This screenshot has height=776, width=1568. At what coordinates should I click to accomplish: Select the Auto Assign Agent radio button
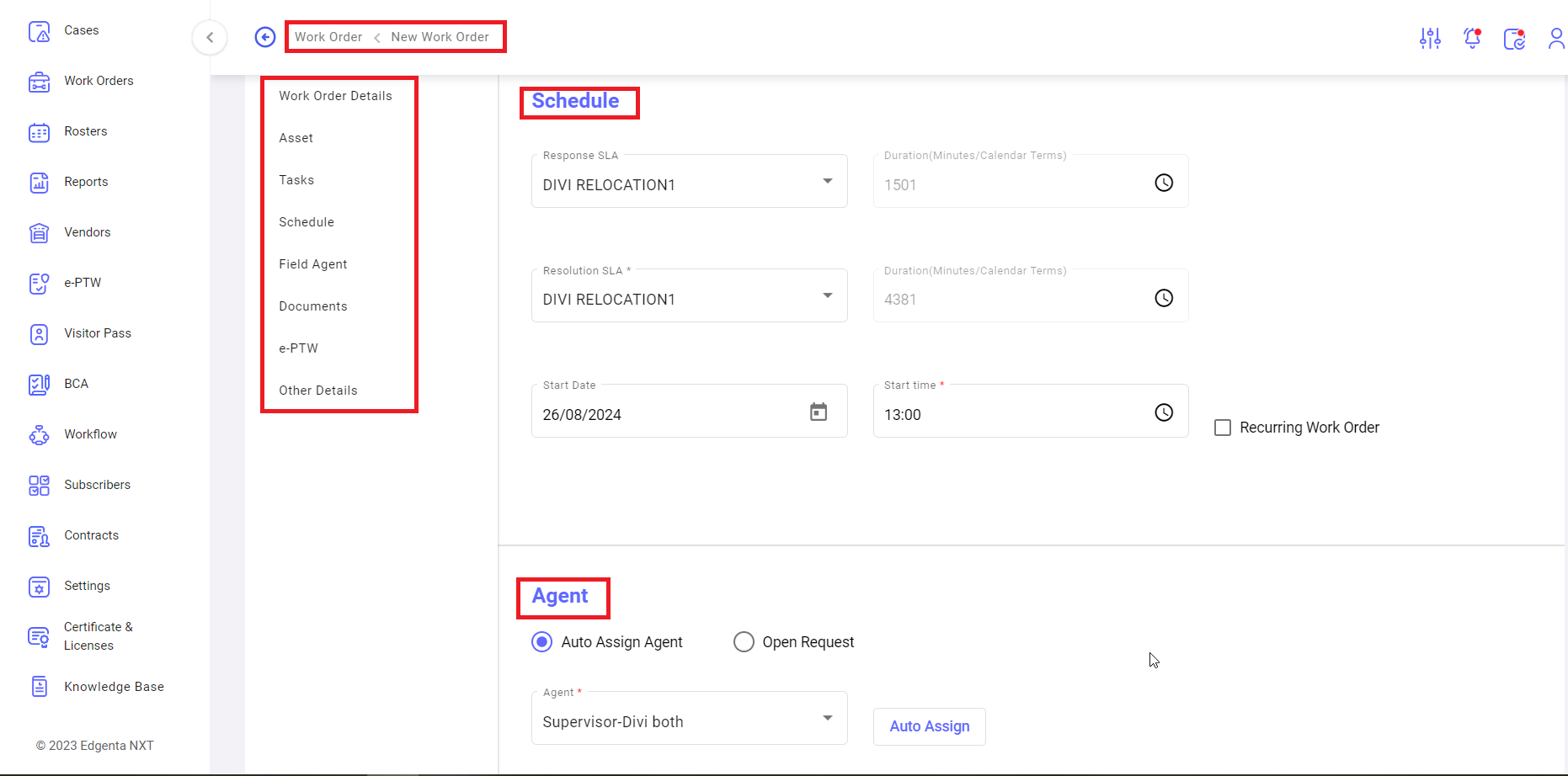[x=542, y=642]
